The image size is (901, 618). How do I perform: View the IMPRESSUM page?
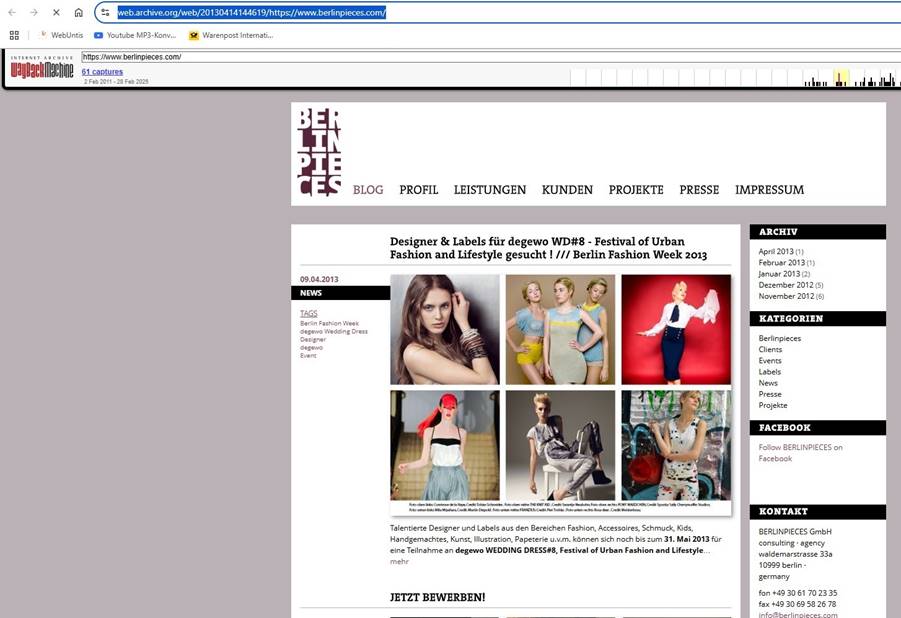point(769,190)
